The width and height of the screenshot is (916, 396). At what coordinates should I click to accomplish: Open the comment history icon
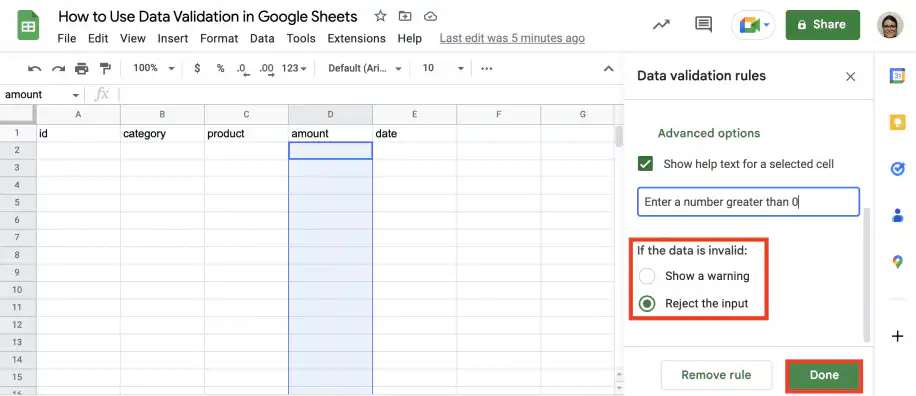pos(703,25)
